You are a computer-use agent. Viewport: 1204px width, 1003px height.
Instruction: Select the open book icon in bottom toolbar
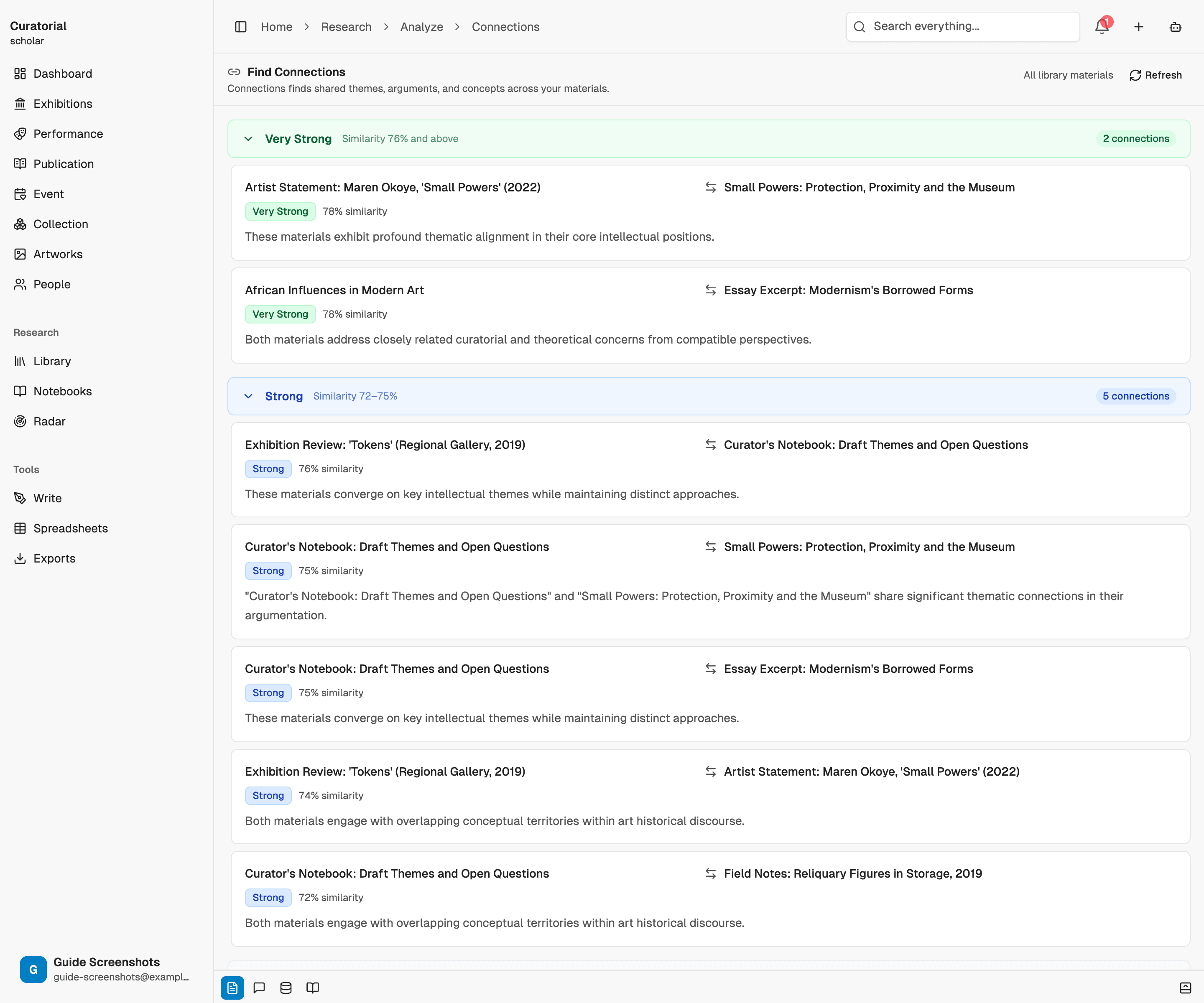[312, 988]
